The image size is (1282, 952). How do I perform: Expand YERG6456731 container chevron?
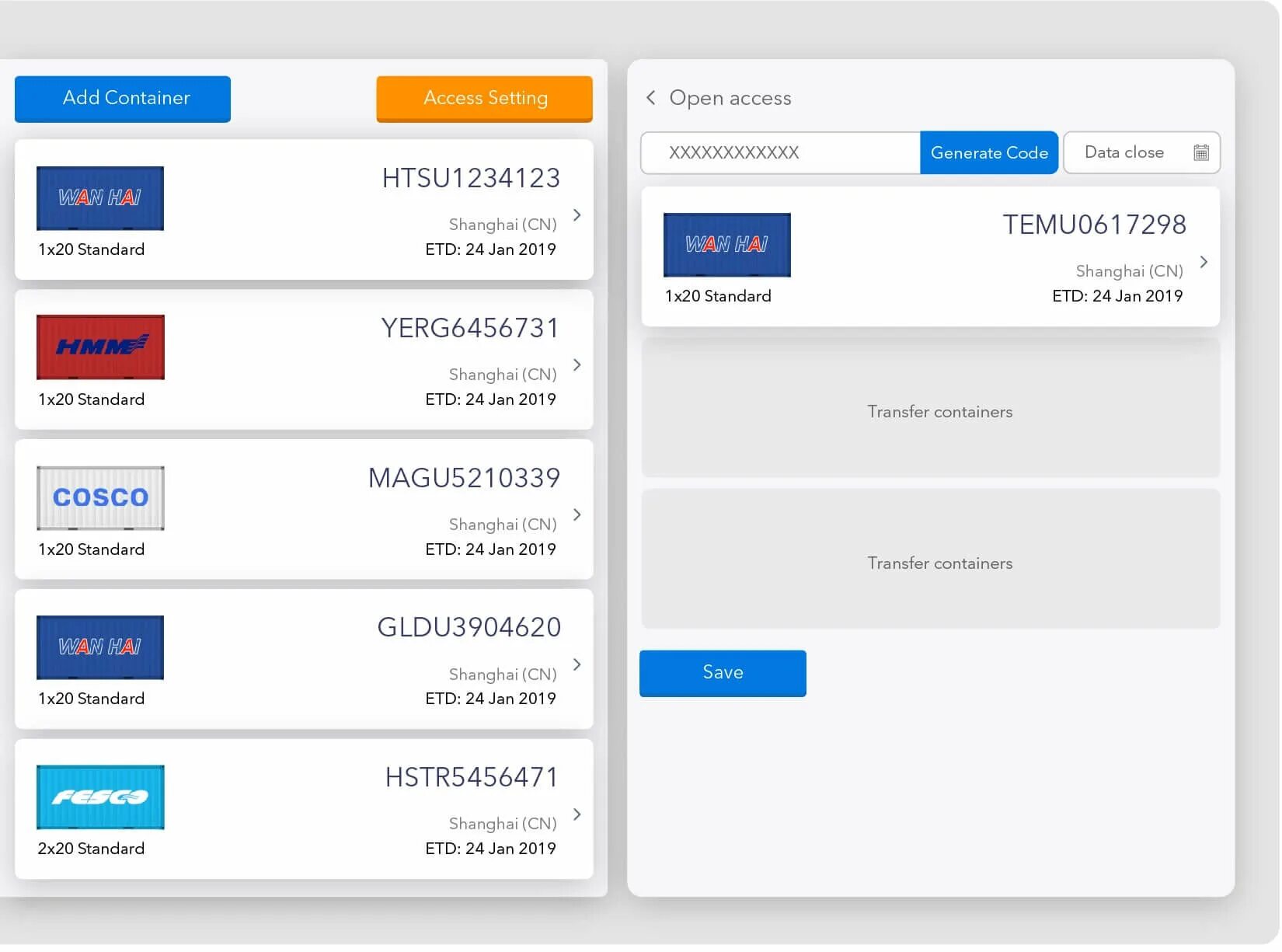click(x=577, y=365)
